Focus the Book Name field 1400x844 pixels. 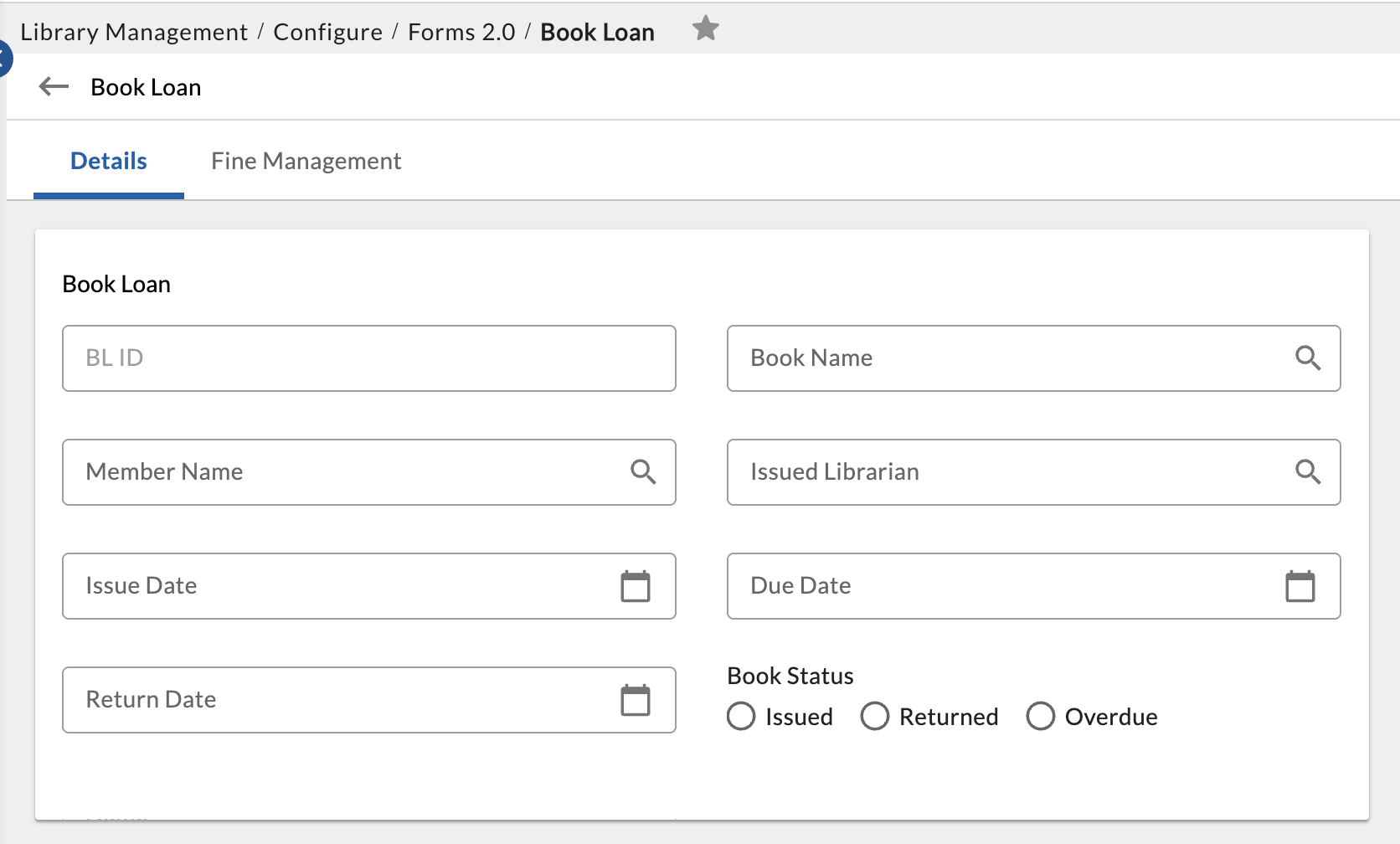click(x=1034, y=358)
